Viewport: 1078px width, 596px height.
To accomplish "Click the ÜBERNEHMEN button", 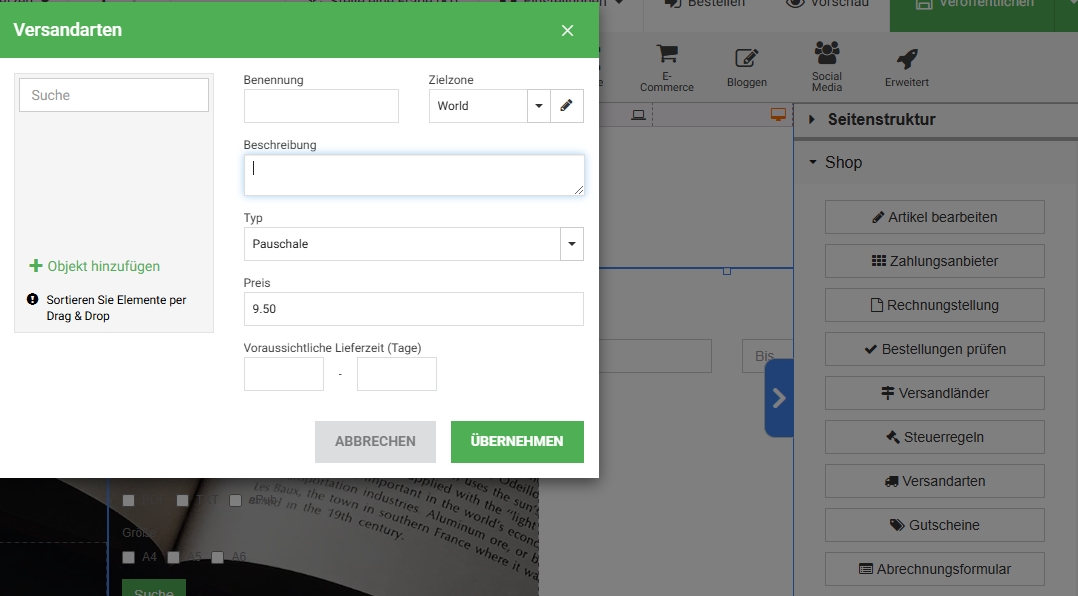I will (x=517, y=441).
